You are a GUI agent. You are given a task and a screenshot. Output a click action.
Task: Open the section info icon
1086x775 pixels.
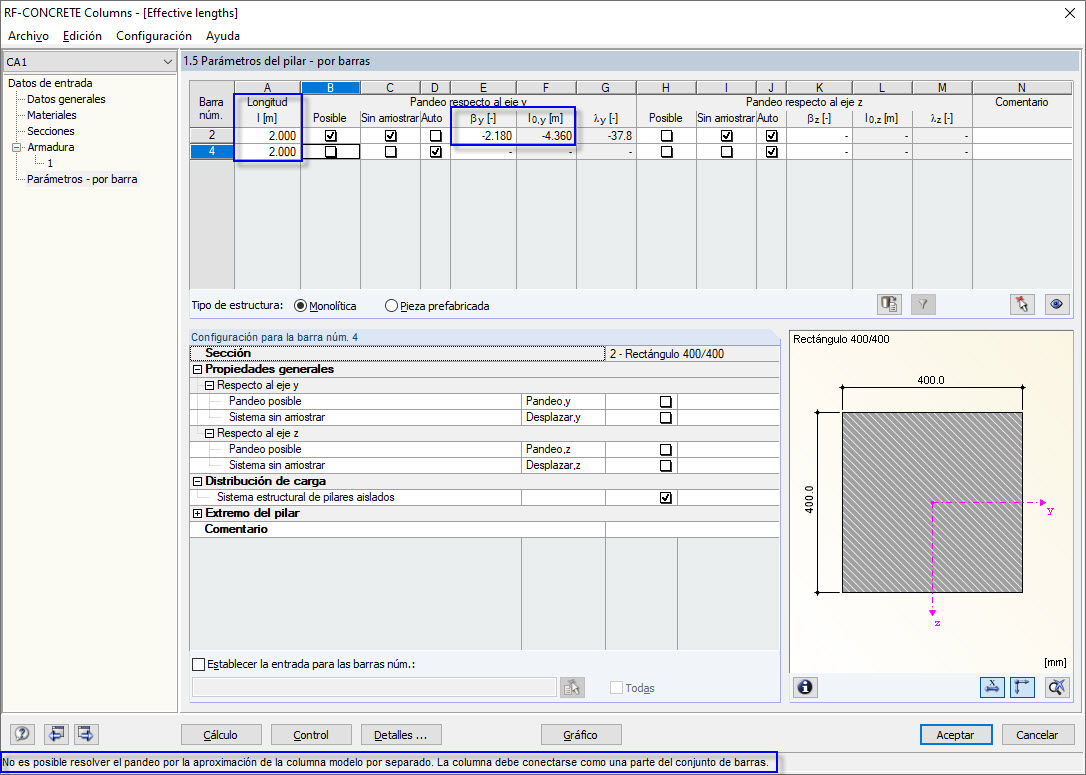[x=805, y=687]
